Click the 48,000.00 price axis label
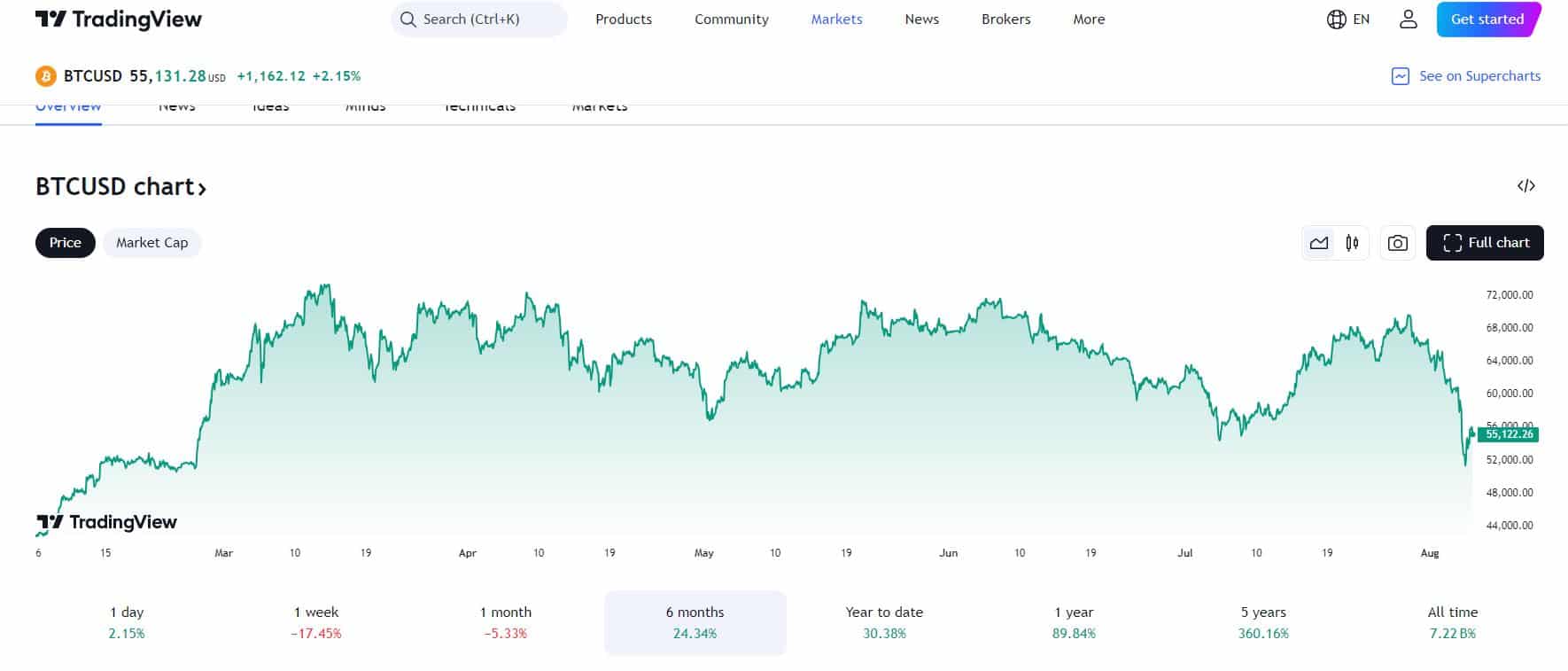Screen dimensions: 1568x671 (1510, 493)
